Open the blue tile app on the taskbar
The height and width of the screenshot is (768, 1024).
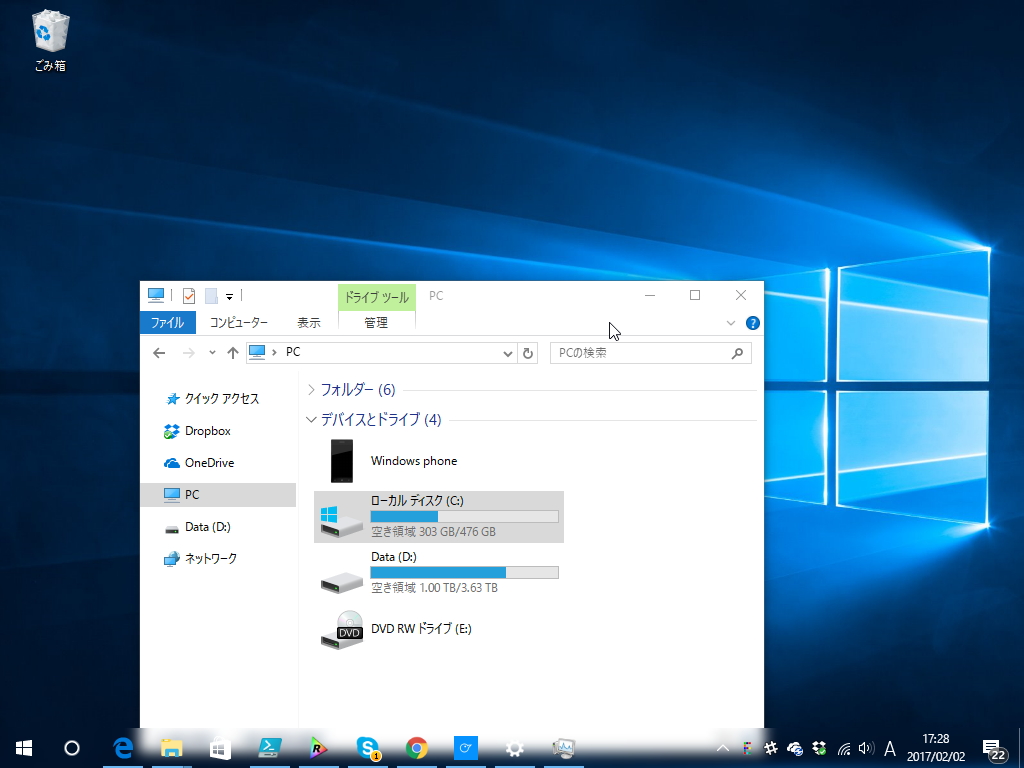click(x=466, y=748)
